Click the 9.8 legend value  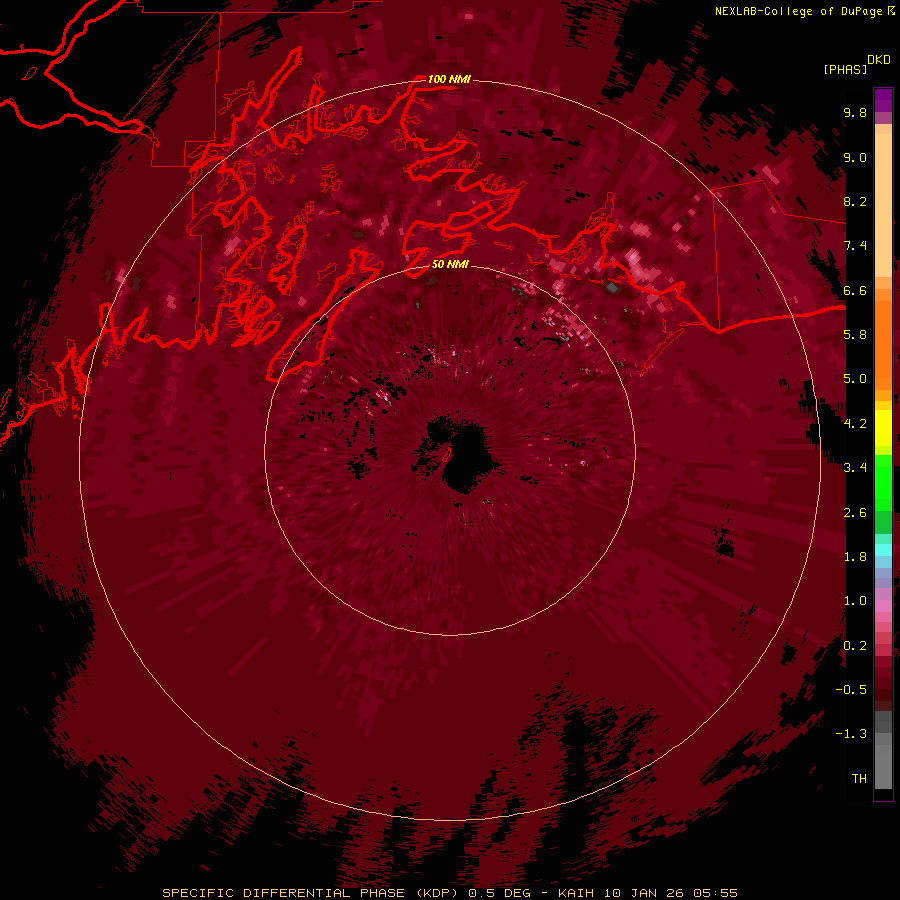pyautogui.click(x=855, y=113)
